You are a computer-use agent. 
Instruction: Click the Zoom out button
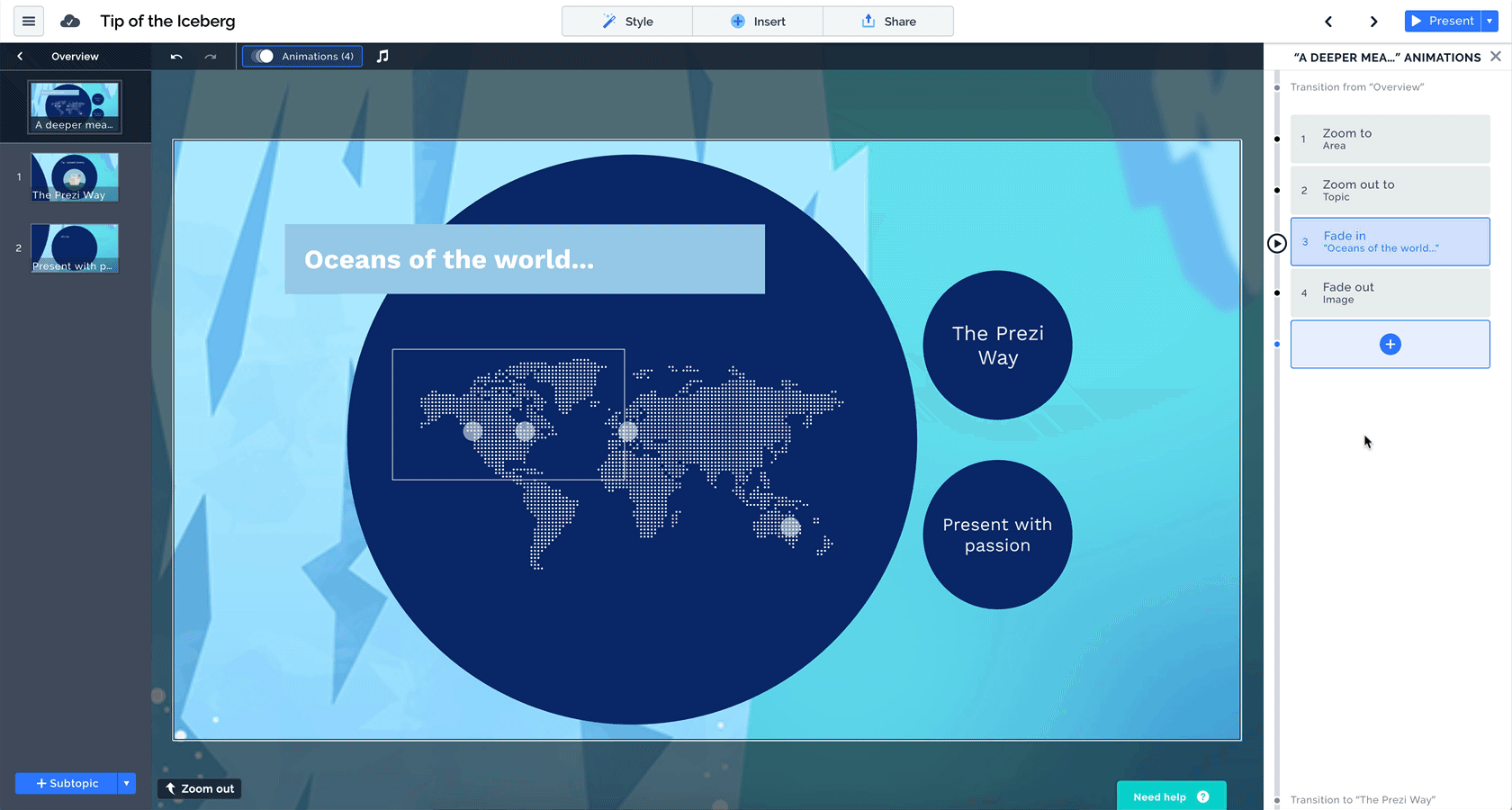click(200, 788)
